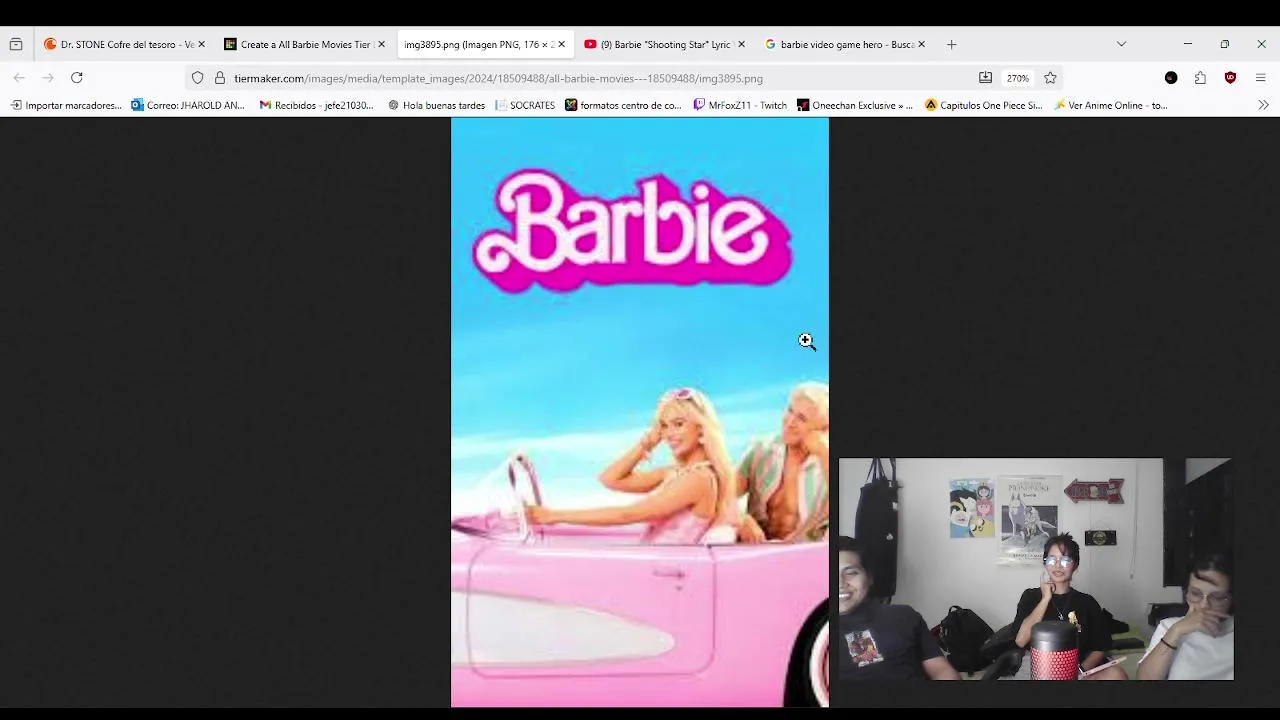
Task: Go back to previous page
Action: (x=19, y=78)
